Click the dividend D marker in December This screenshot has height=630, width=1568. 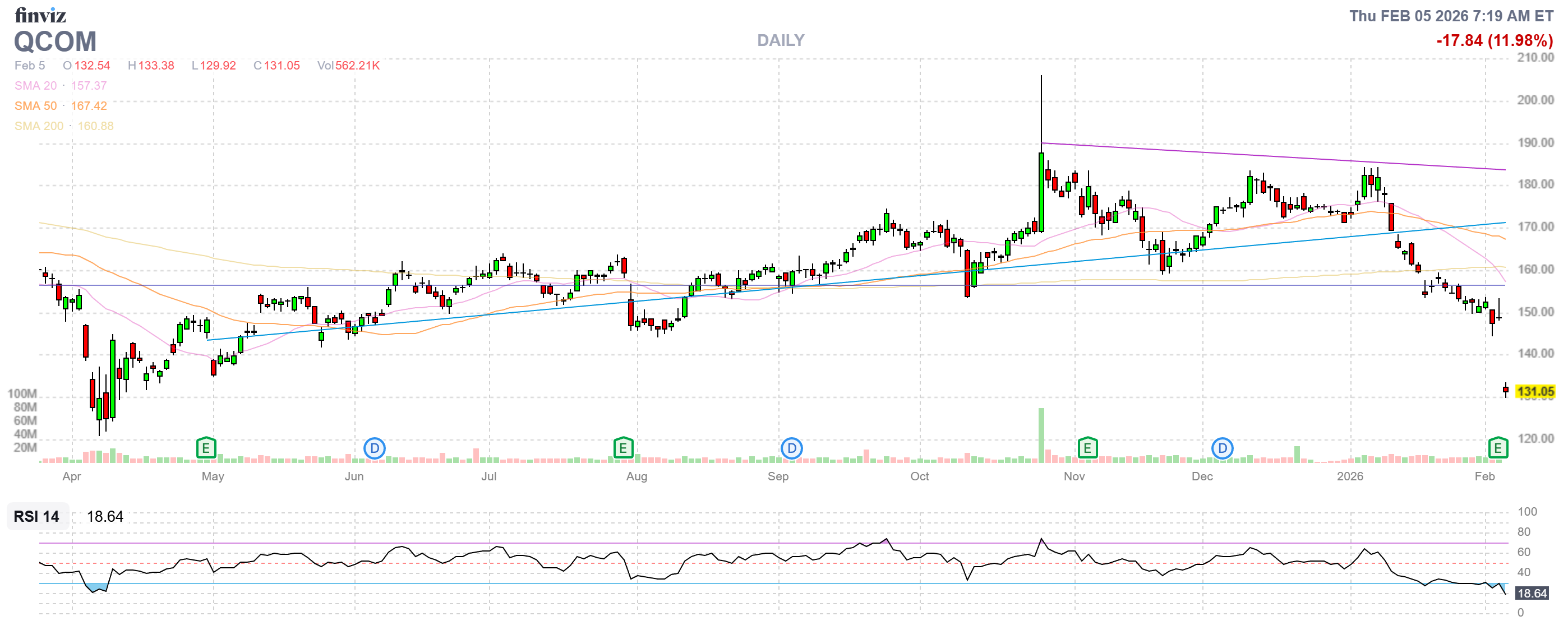tap(1221, 449)
